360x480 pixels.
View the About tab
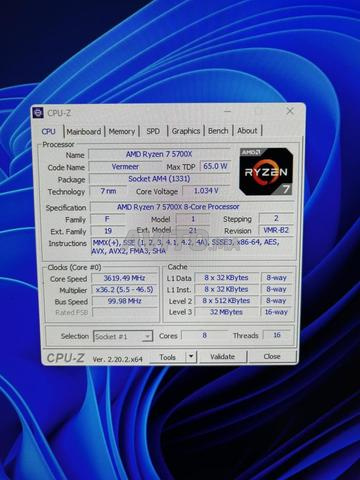pos(247,130)
